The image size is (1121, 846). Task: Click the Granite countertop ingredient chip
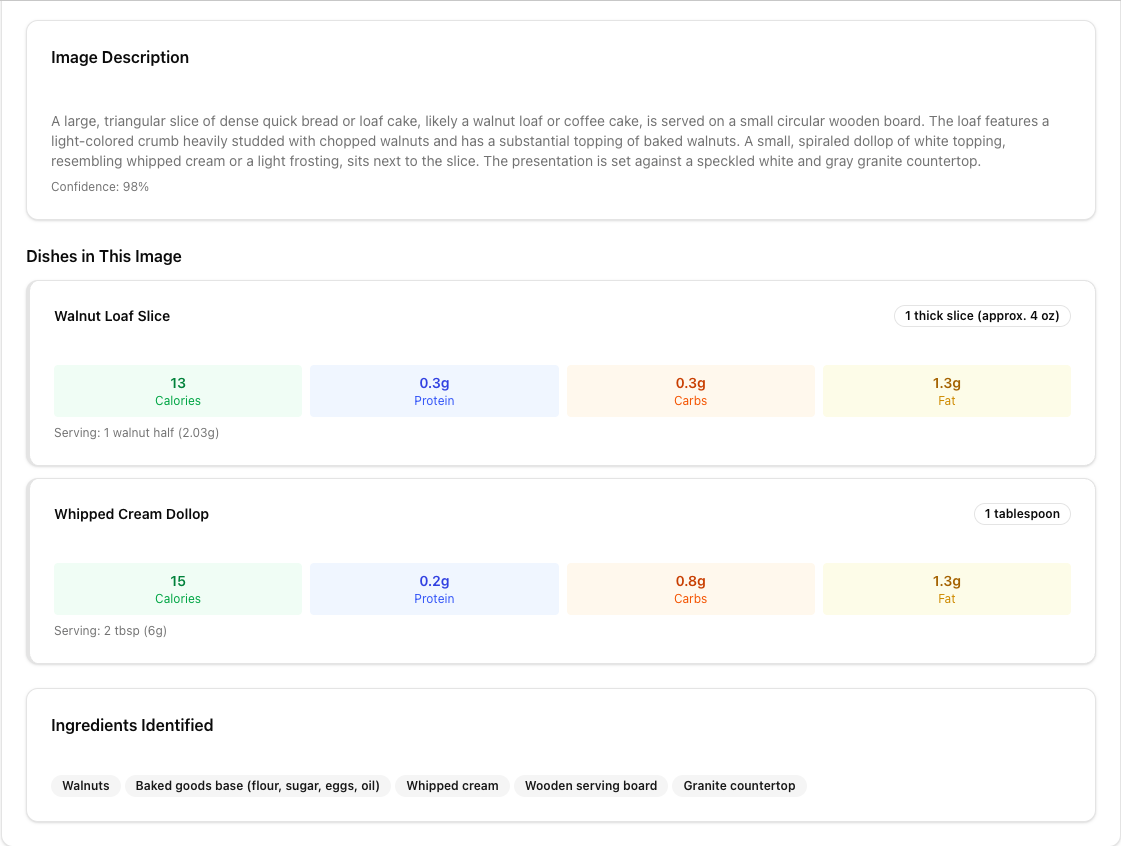point(739,786)
